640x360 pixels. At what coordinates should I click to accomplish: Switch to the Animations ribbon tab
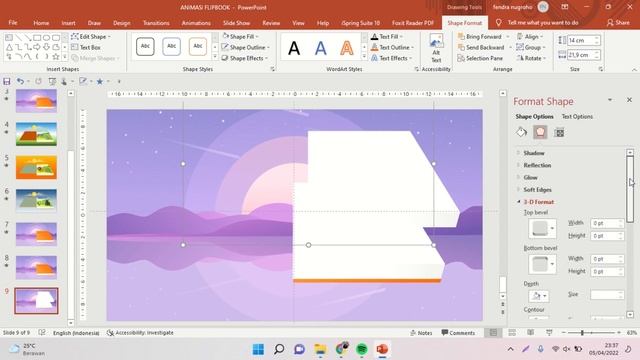[196, 23]
